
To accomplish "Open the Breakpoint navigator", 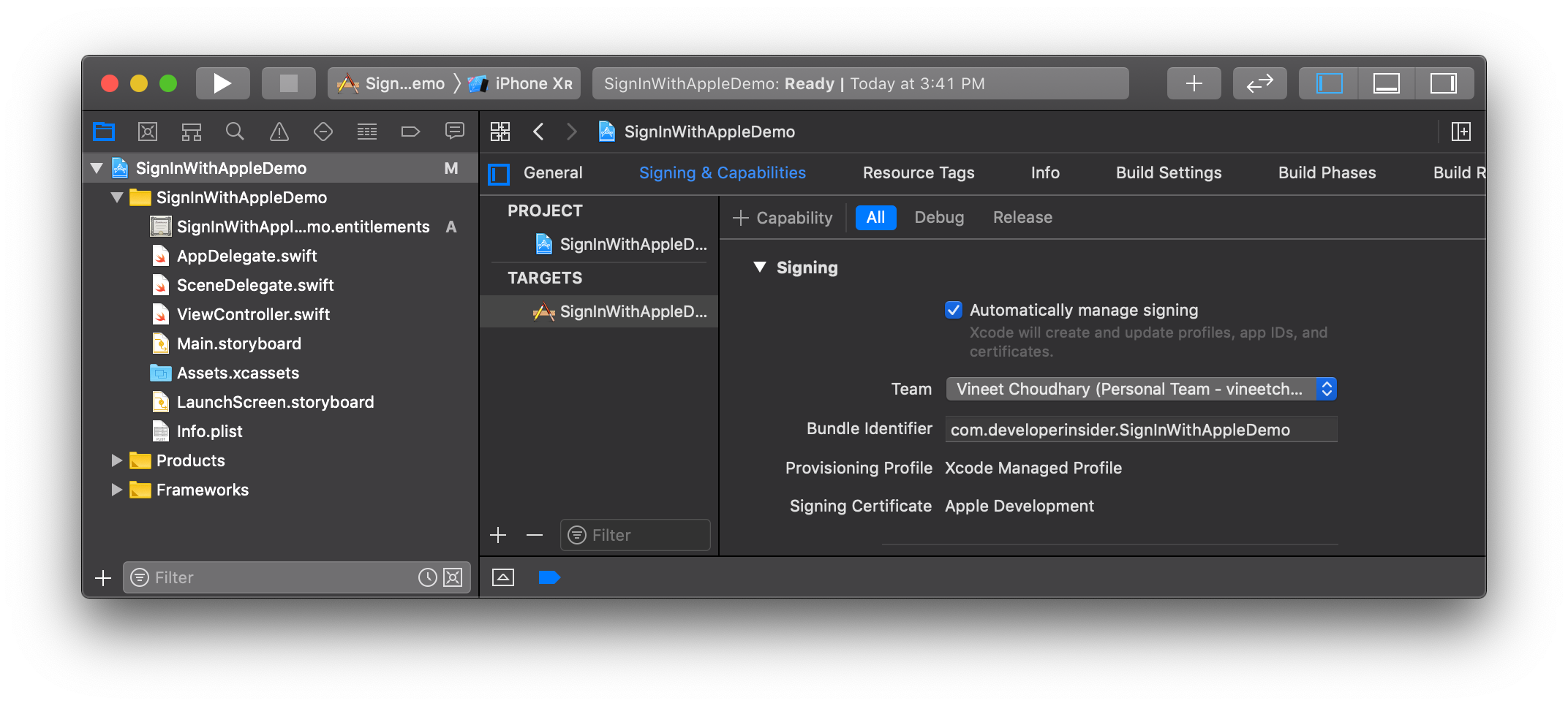I will pos(411,132).
